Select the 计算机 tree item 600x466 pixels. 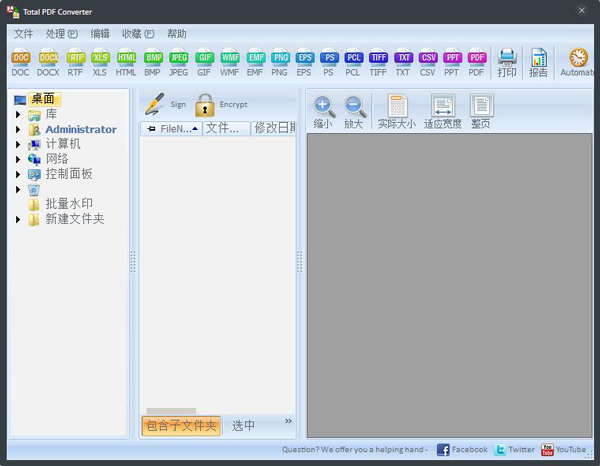[x=63, y=144]
